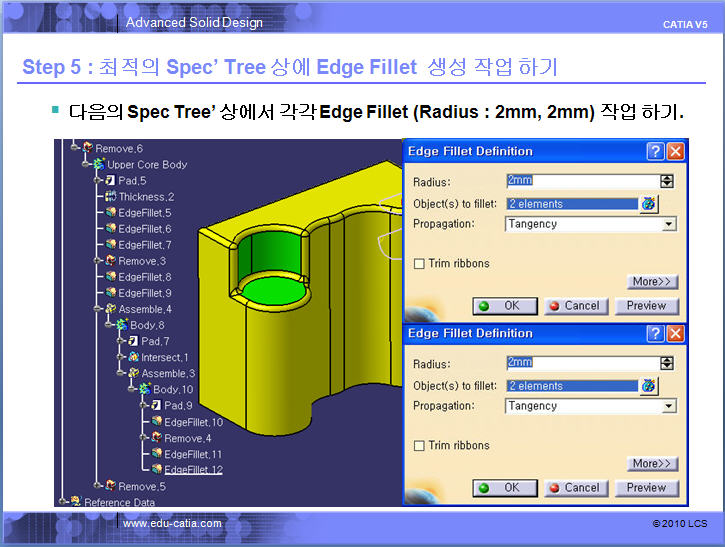
Task: Adjust Radius spinner in upper dialog
Action: [x=667, y=181]
